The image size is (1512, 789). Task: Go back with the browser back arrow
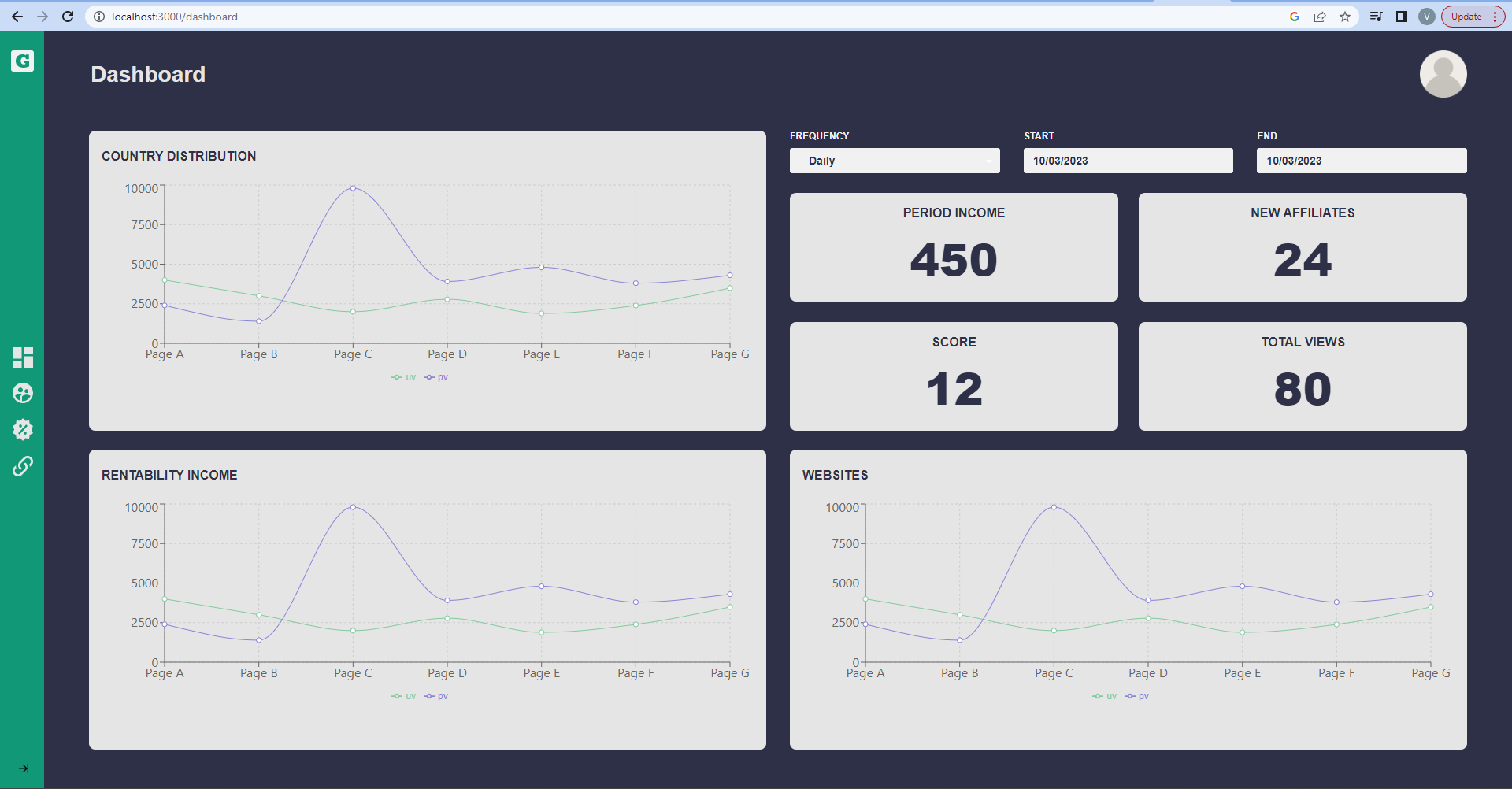coord(17,17)
